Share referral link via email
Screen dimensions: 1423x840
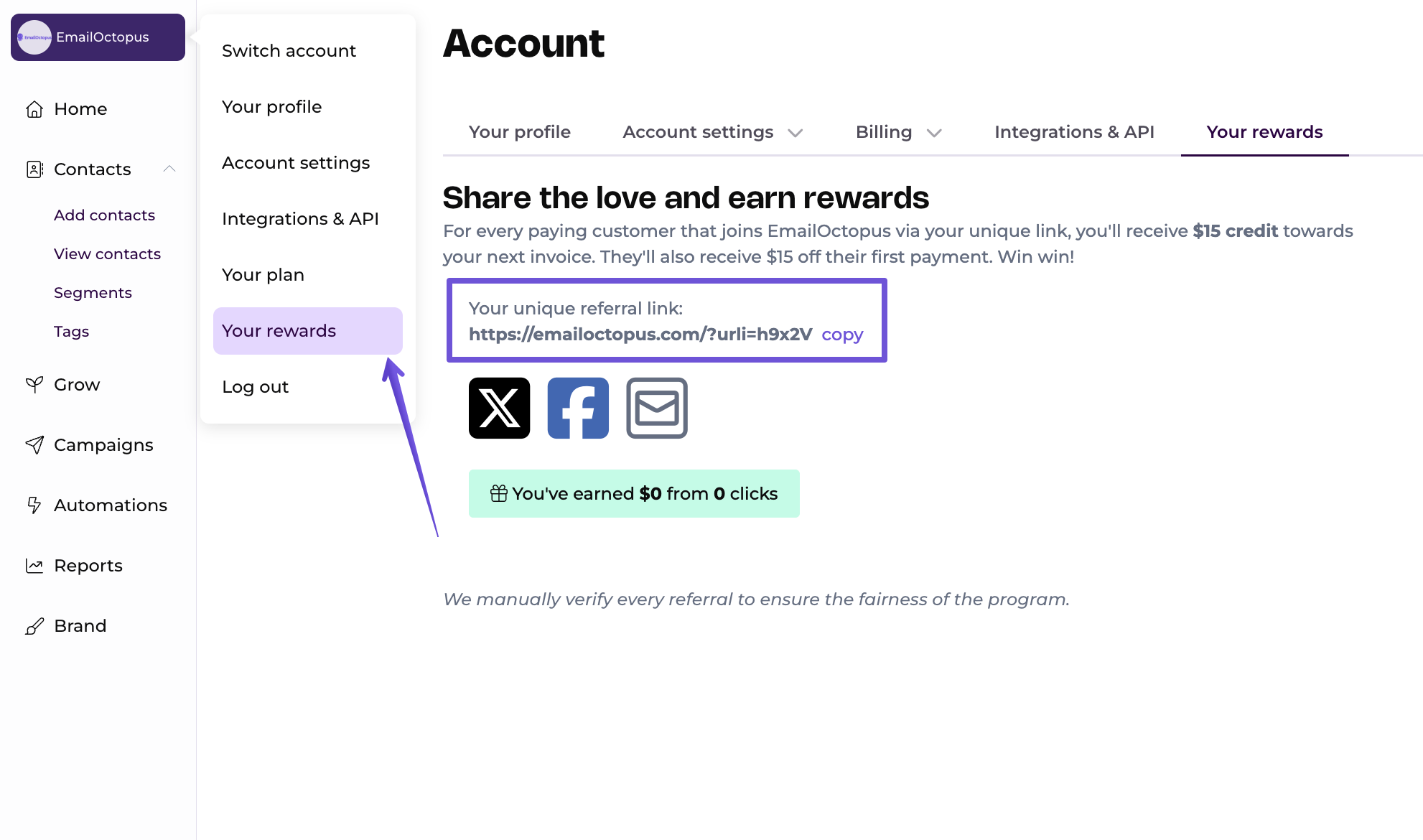pos(655,408)
